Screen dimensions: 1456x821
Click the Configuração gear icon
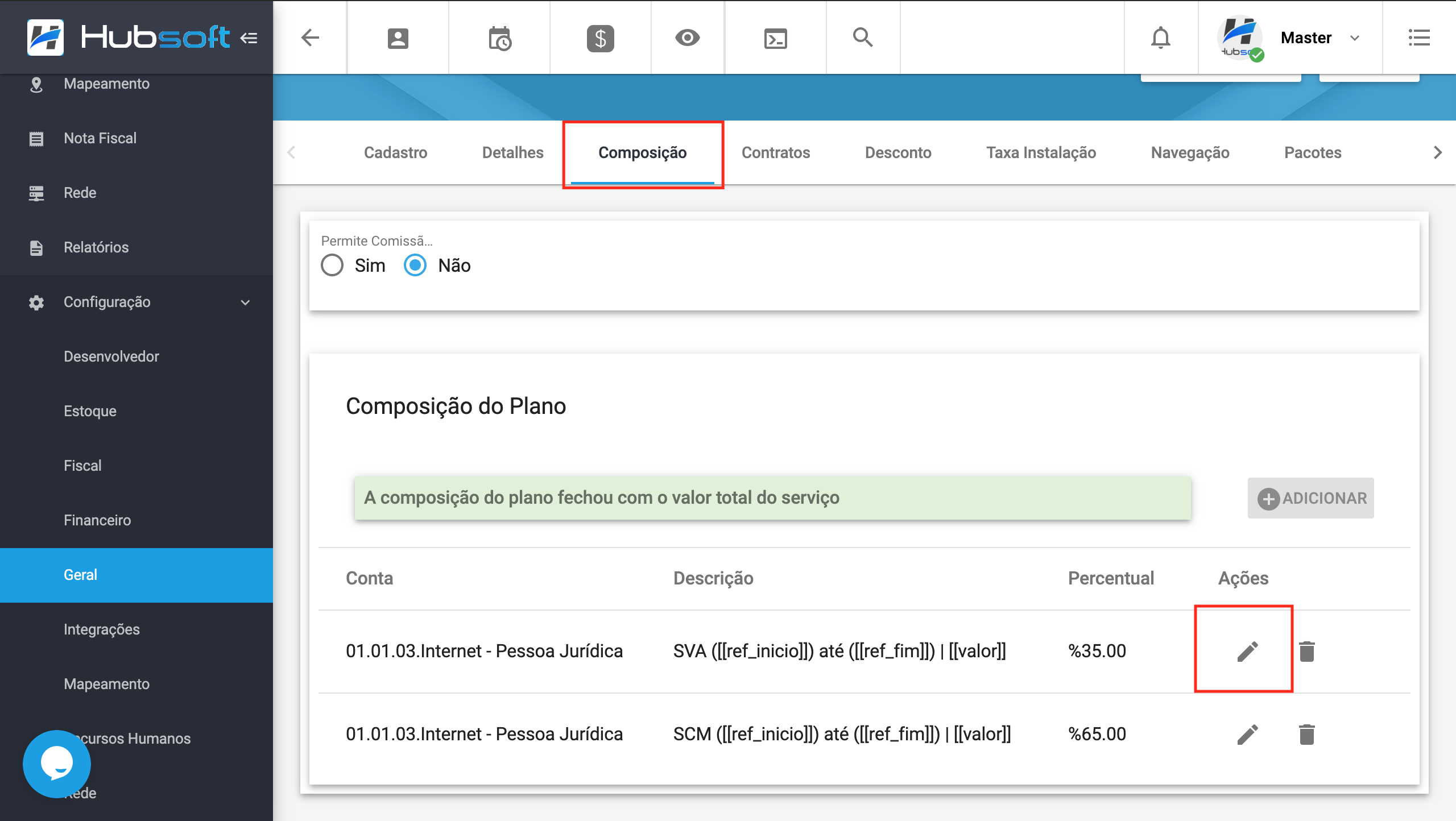tap(36, 302)
